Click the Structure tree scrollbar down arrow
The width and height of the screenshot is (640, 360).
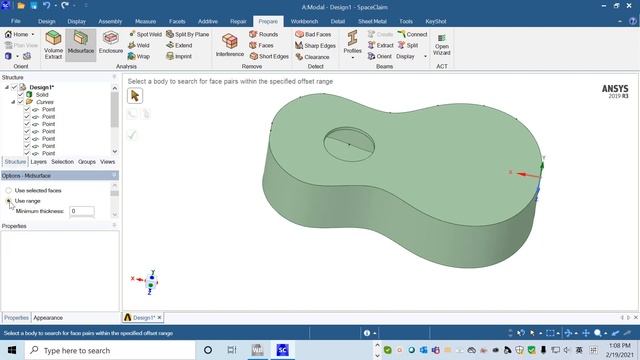115,151
